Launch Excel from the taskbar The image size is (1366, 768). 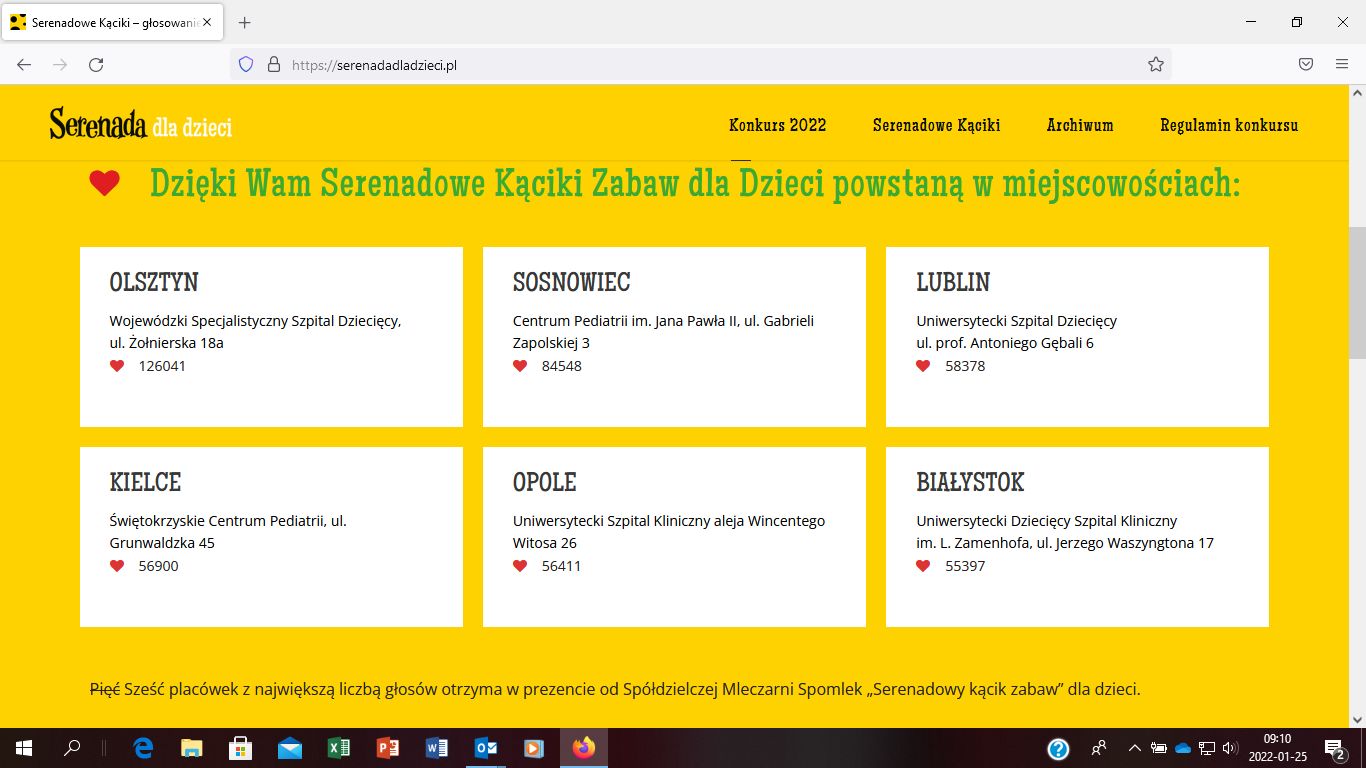point(339,748)
